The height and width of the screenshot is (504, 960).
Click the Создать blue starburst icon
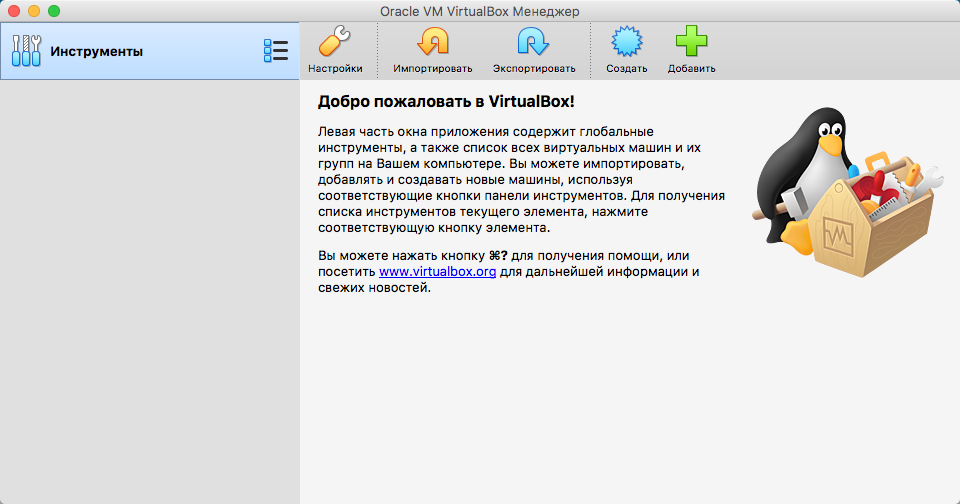(626, 42)
